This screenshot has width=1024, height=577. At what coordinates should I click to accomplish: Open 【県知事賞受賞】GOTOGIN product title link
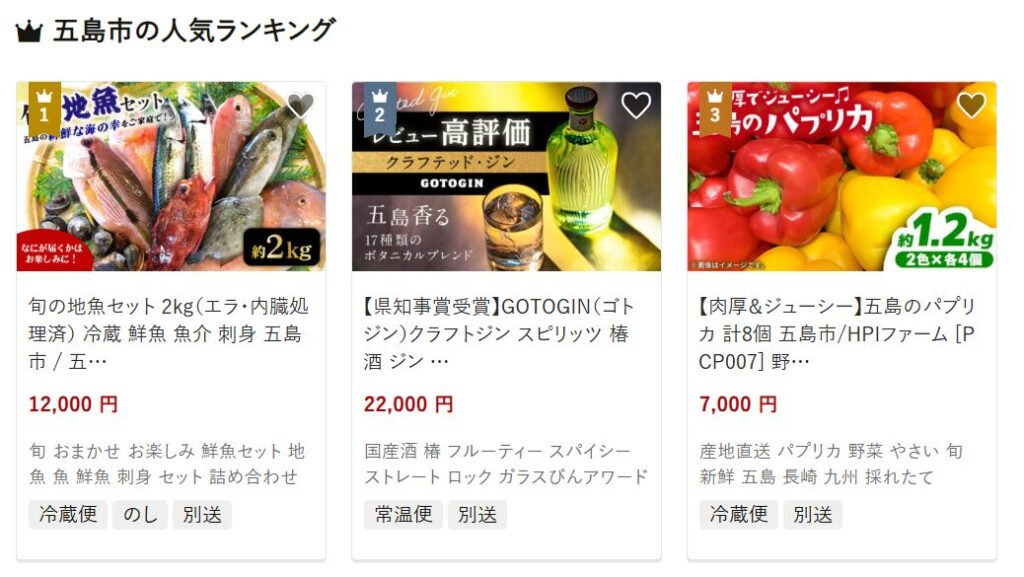pos(499,334)
